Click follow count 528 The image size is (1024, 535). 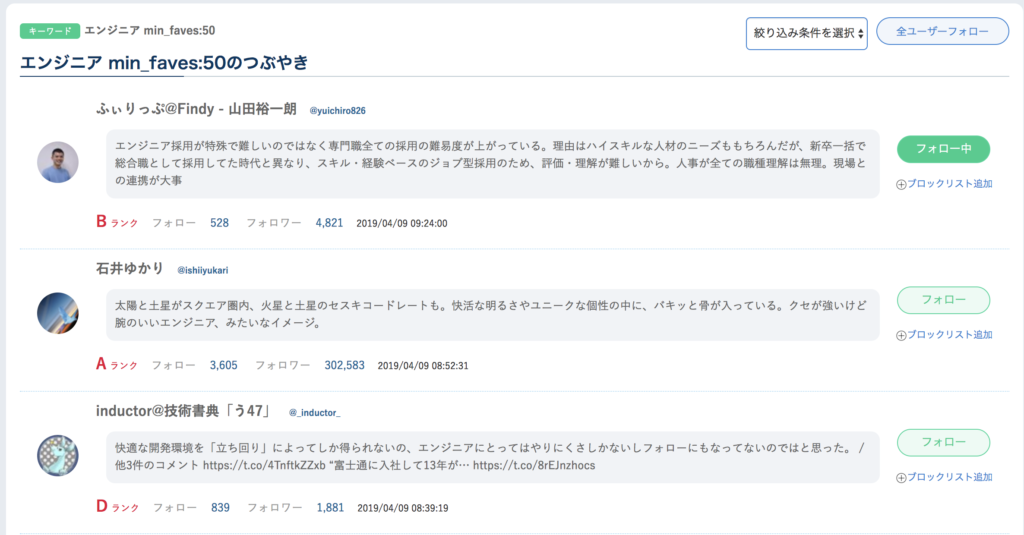pos(219,223)
